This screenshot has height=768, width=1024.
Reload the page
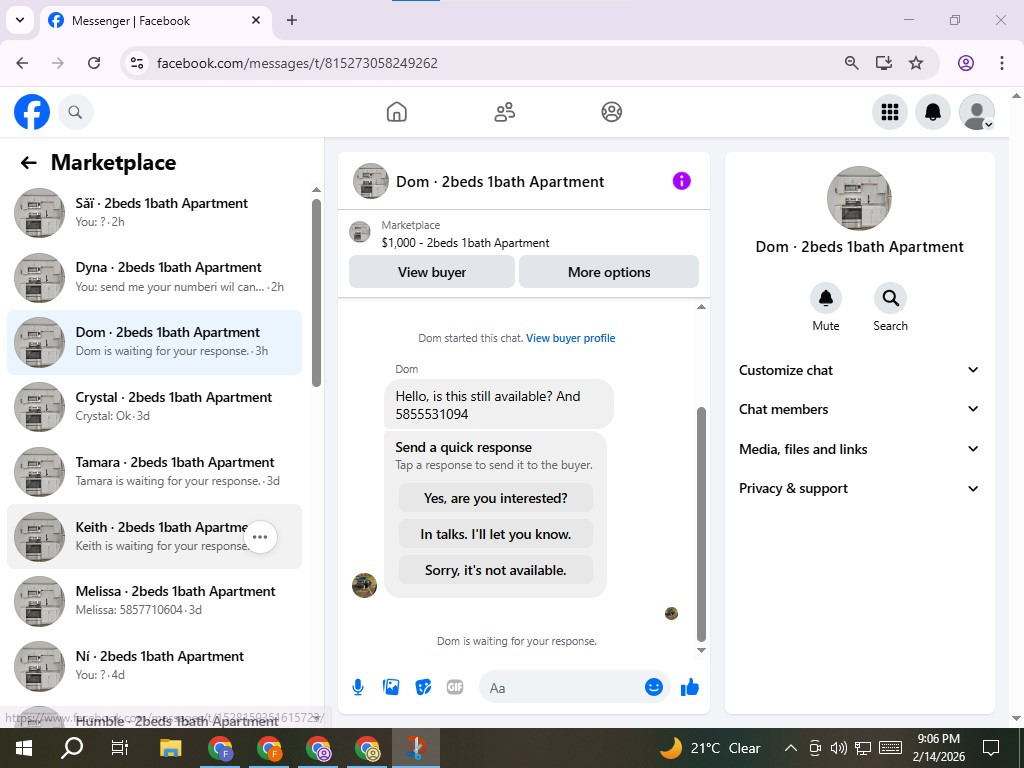(94, 63)
